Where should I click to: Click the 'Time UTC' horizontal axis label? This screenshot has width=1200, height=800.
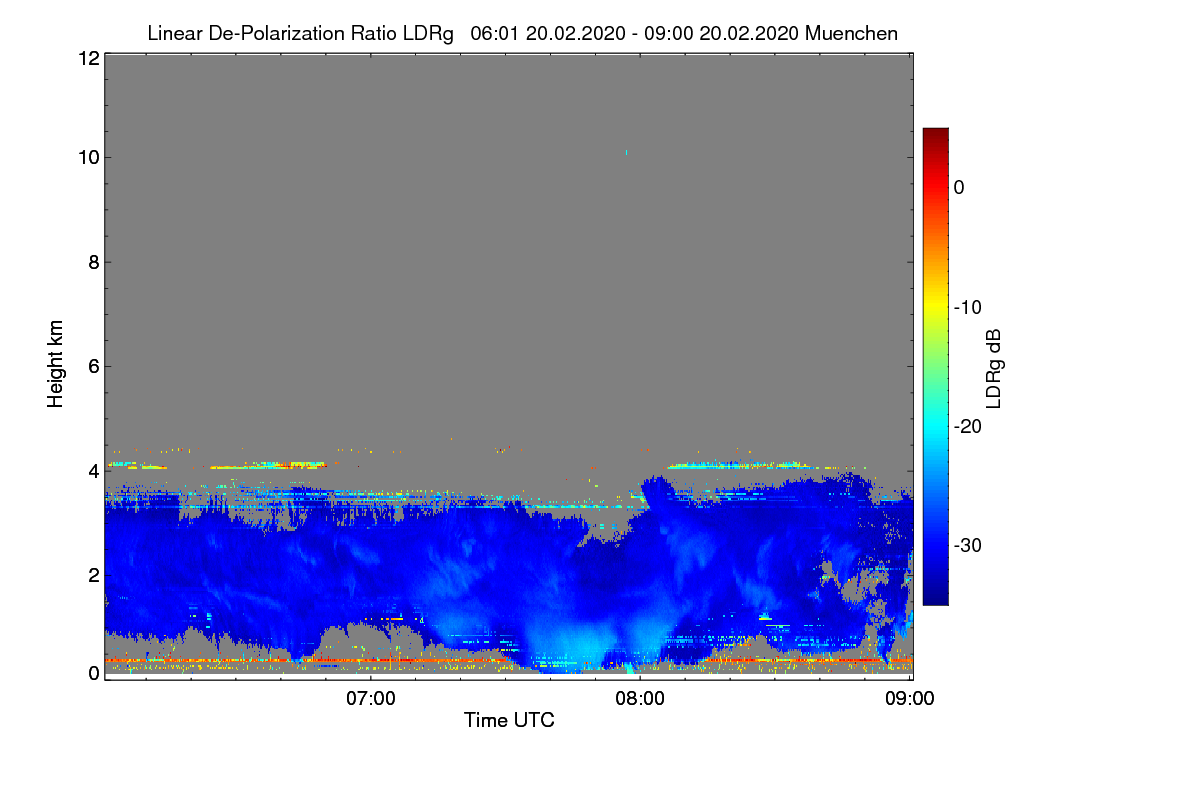click(x=509, y=720)
